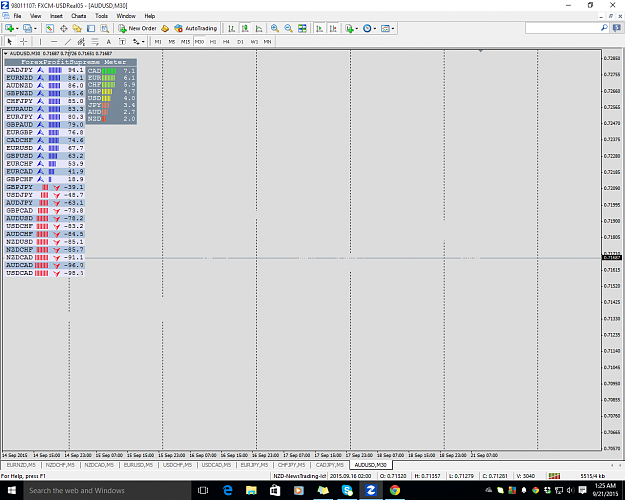Open the Window menu
This screenshot has height=500, width=625.
pyautogui.click(x=126, y=16)
